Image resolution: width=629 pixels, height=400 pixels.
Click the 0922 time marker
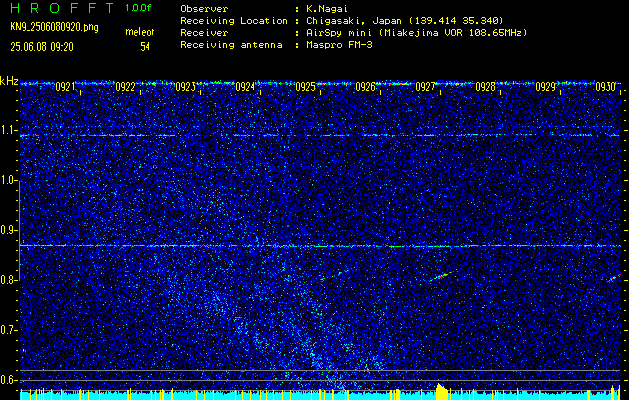(125, 87)
